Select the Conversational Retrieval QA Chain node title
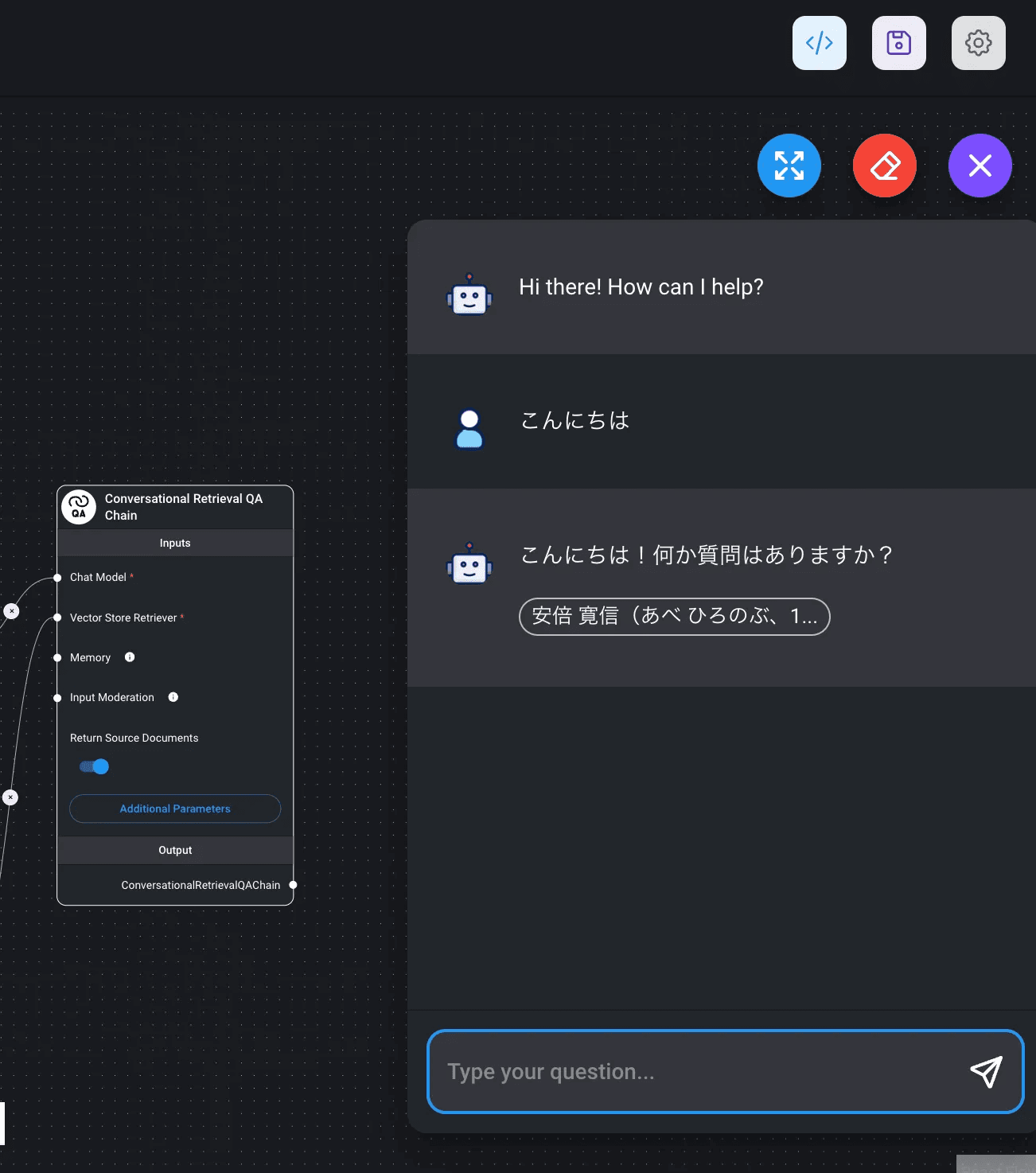 (x=184, y=507)
